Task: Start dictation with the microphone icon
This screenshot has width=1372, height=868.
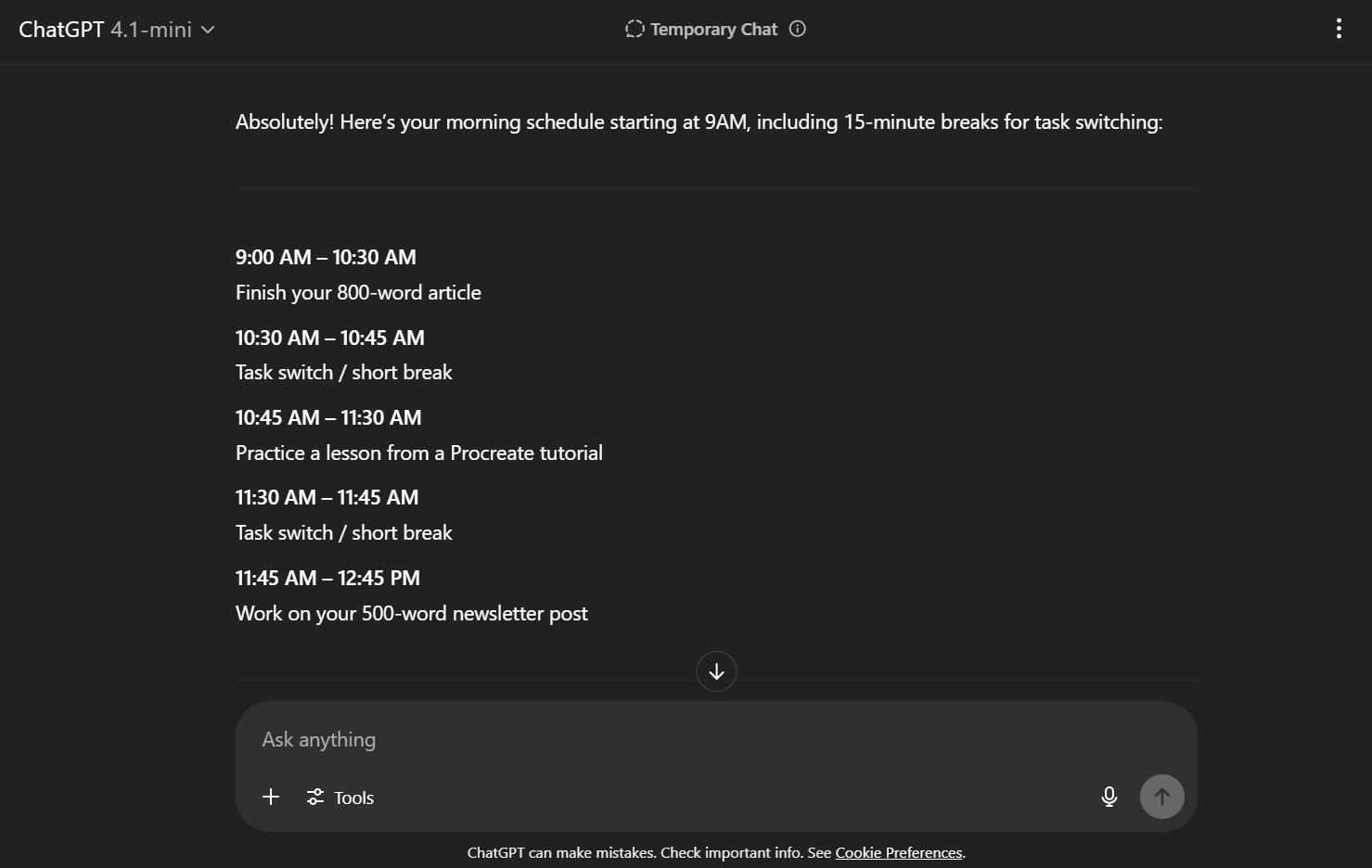Action: click(x=1109, y=797)
